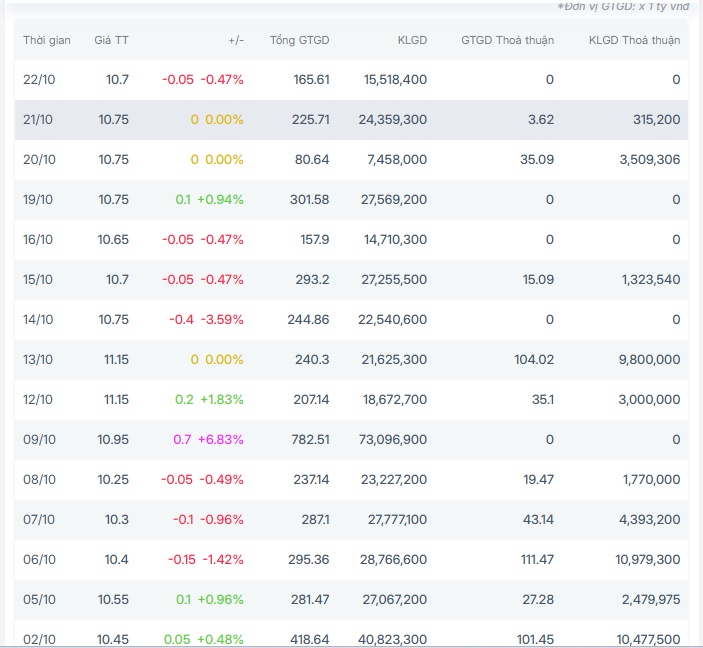Click negotiated volume 1,323,540

651,279
